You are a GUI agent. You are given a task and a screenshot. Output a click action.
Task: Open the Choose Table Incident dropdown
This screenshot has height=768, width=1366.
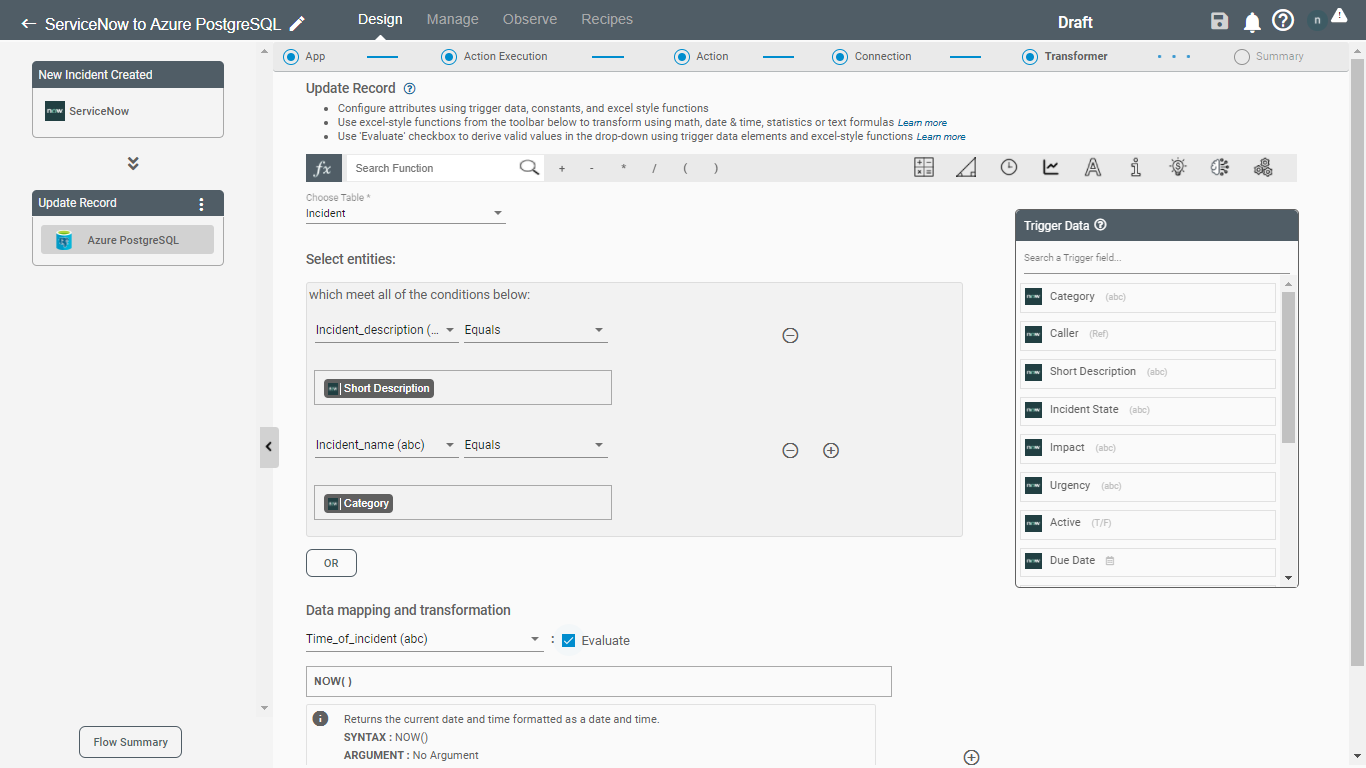(406, 213)
